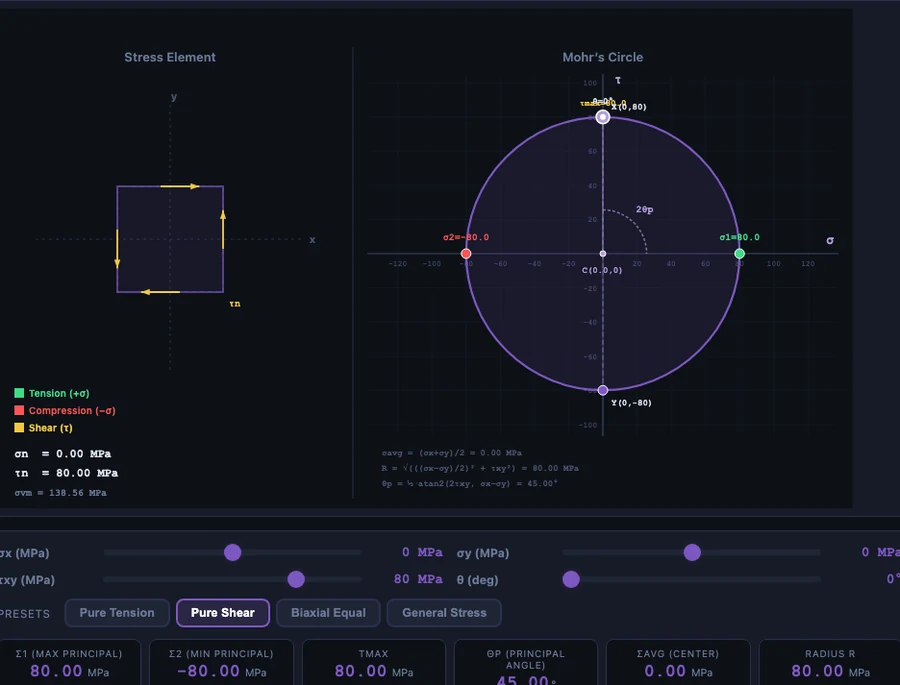Click the τn label beside the stress element
900x685 pixels.
click(x=235, y=304)
